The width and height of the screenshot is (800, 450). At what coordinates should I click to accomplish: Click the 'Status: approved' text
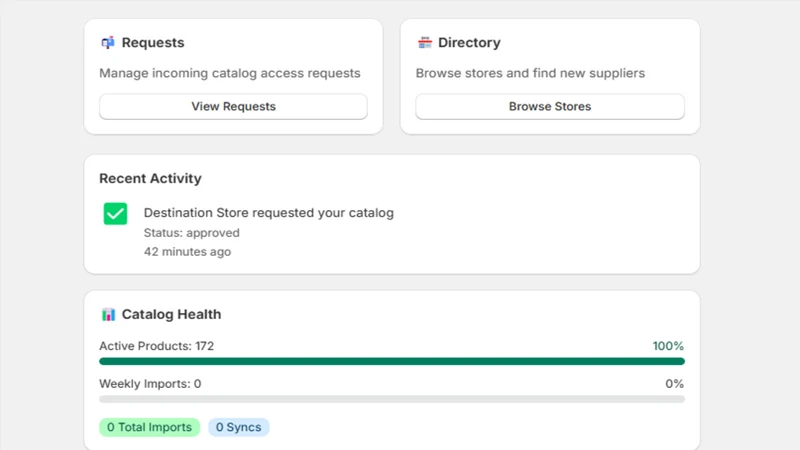coord(191,233)
